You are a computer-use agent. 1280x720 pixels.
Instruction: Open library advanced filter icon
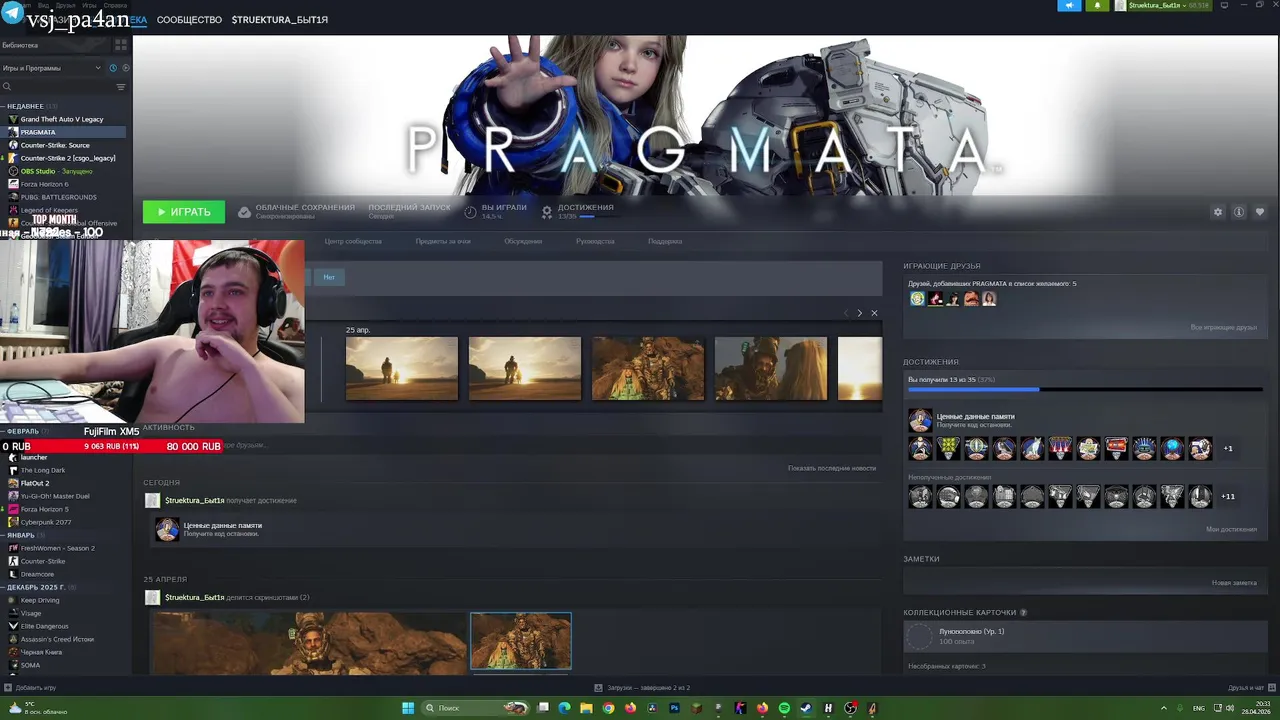[121, 87]
